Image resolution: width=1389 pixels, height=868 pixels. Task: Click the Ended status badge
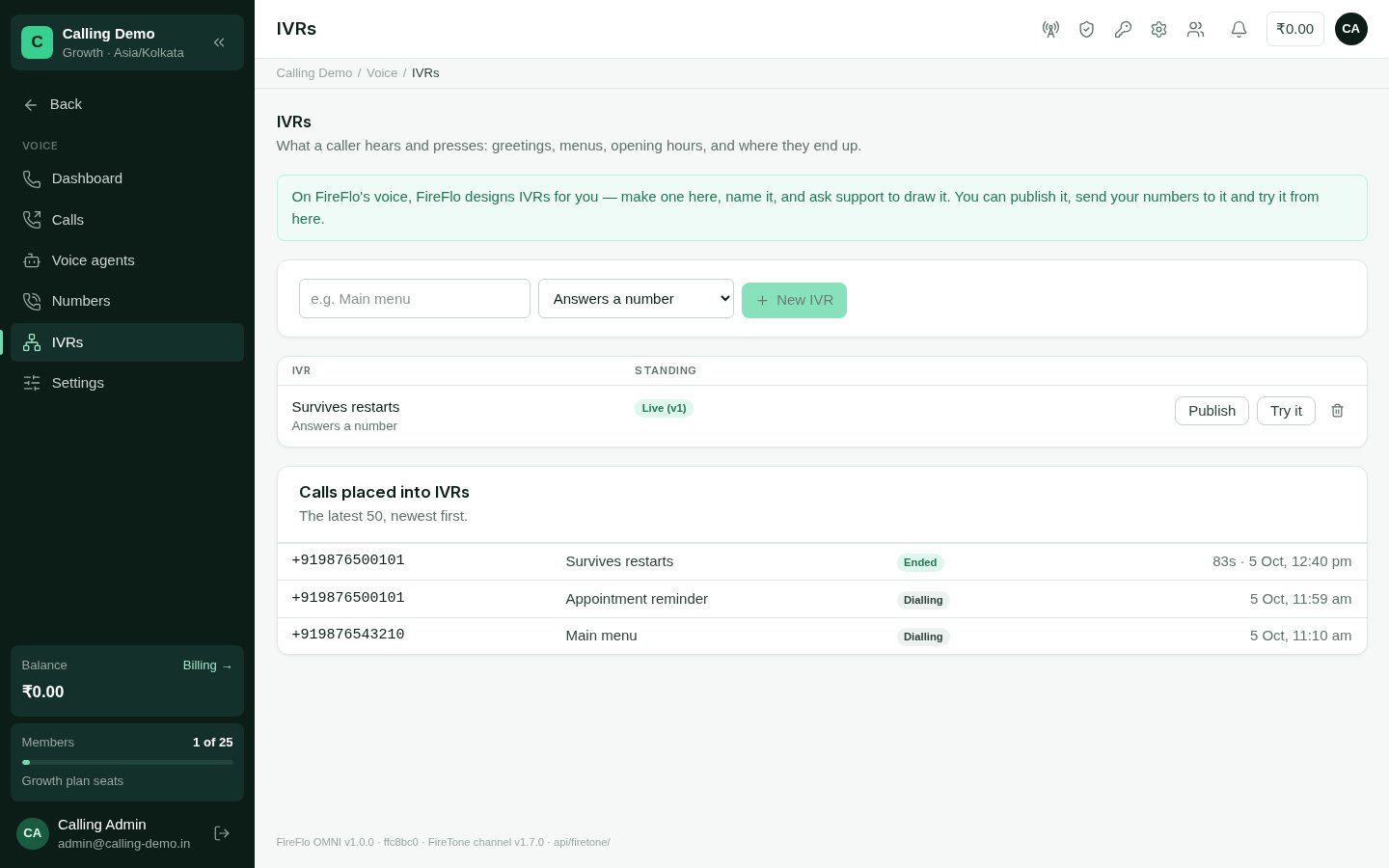pos(920,562)
